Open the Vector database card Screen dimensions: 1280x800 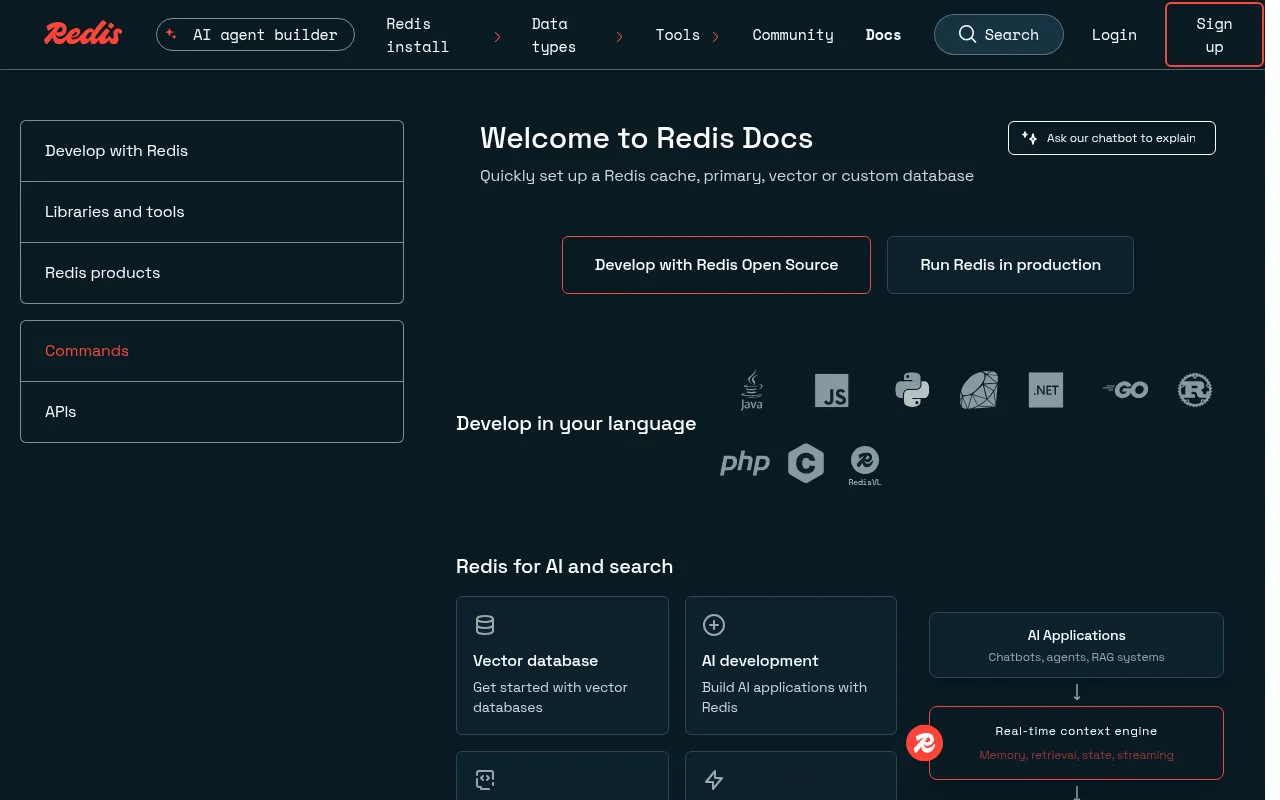[562, 666]
